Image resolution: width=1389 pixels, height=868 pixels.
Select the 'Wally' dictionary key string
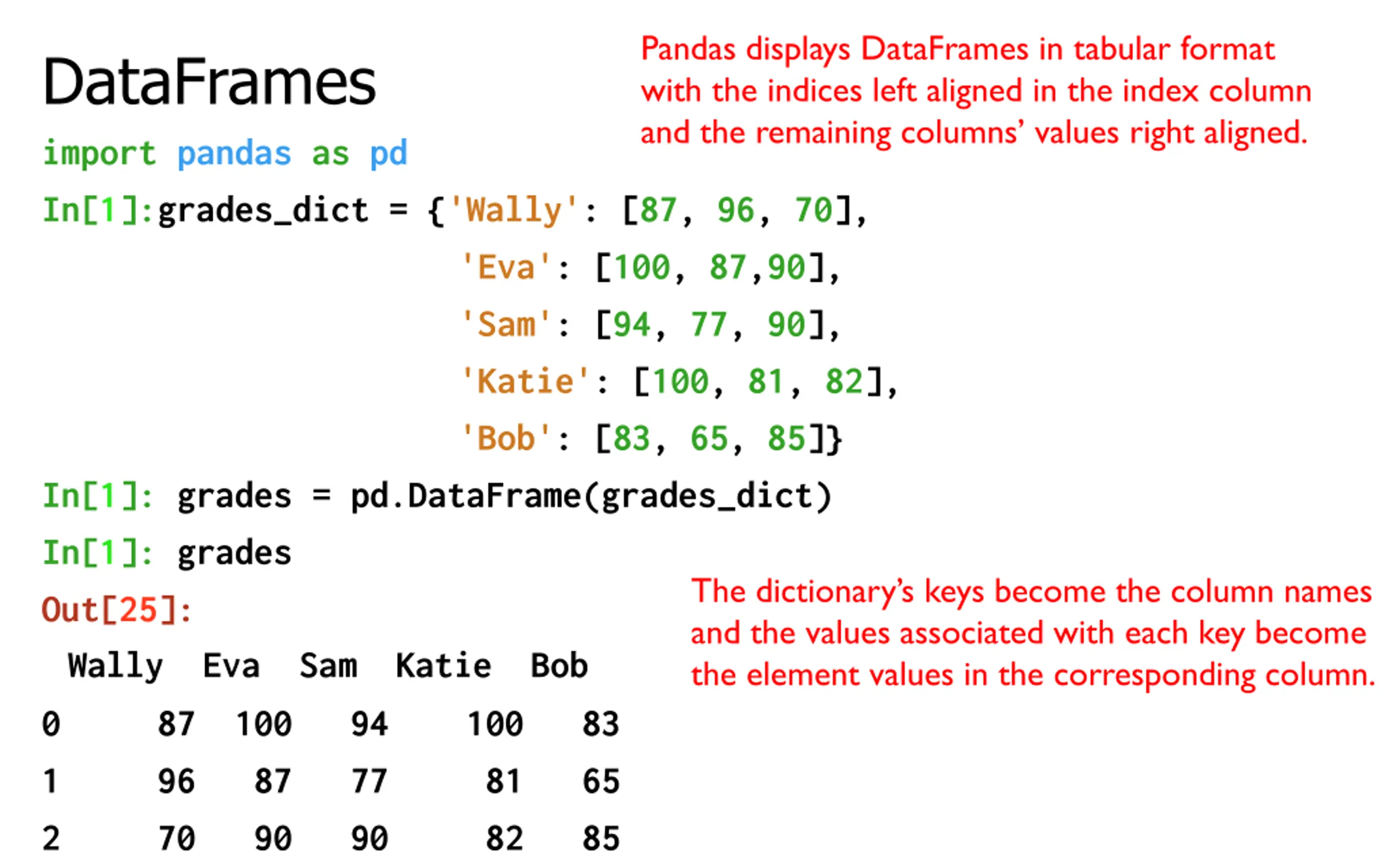(514, 209)
